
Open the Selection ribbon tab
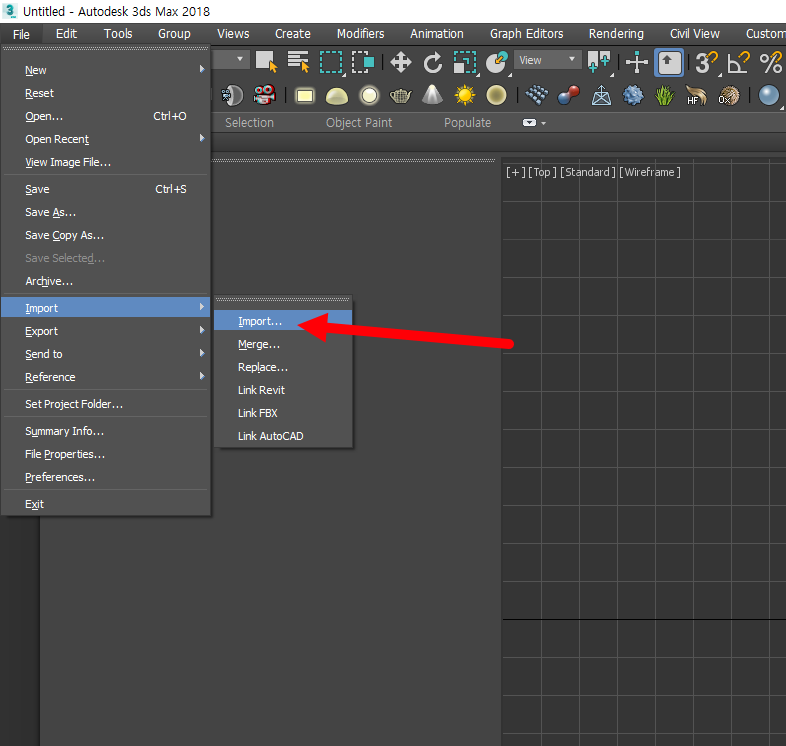pos(249,123)
